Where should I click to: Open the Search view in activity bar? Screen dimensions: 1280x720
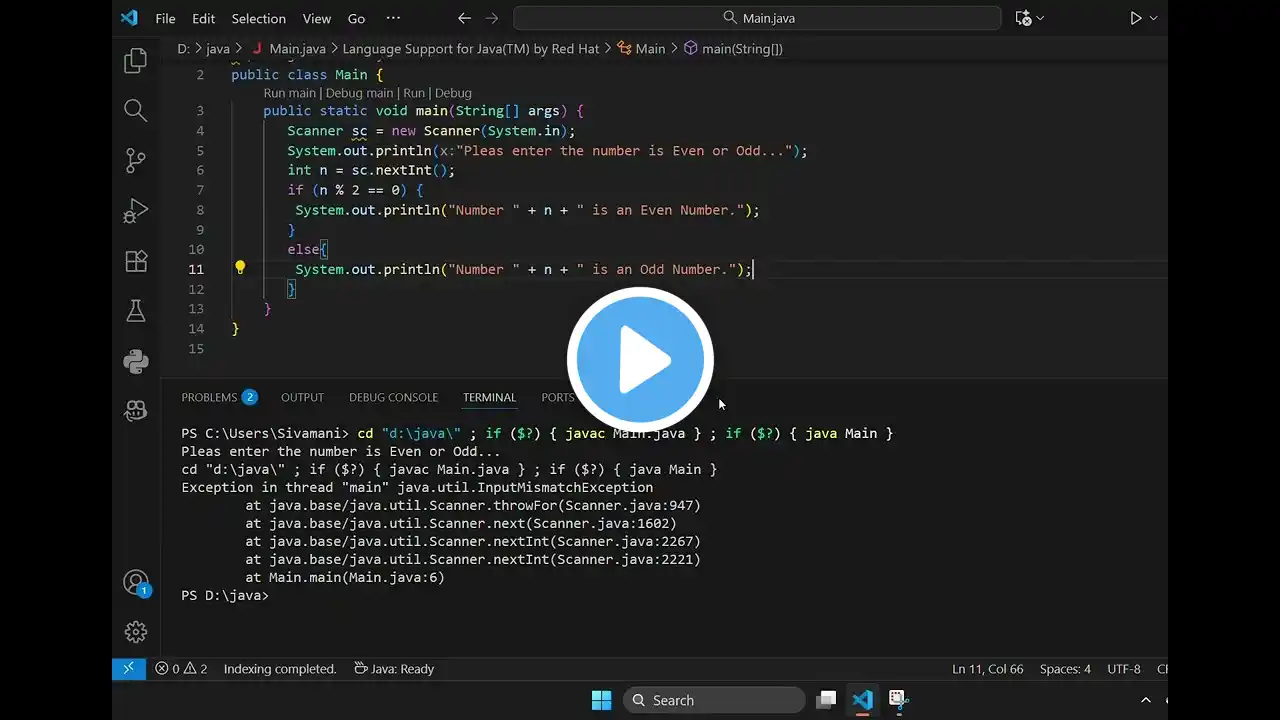coord(136,110)
